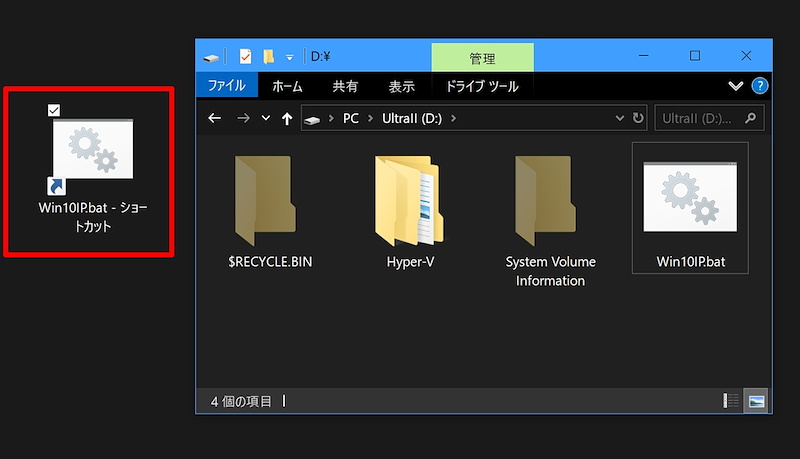Viewport: 800px width, 459px height.
Task: Open Help with the question mark icon
Action: coord(760,86)
